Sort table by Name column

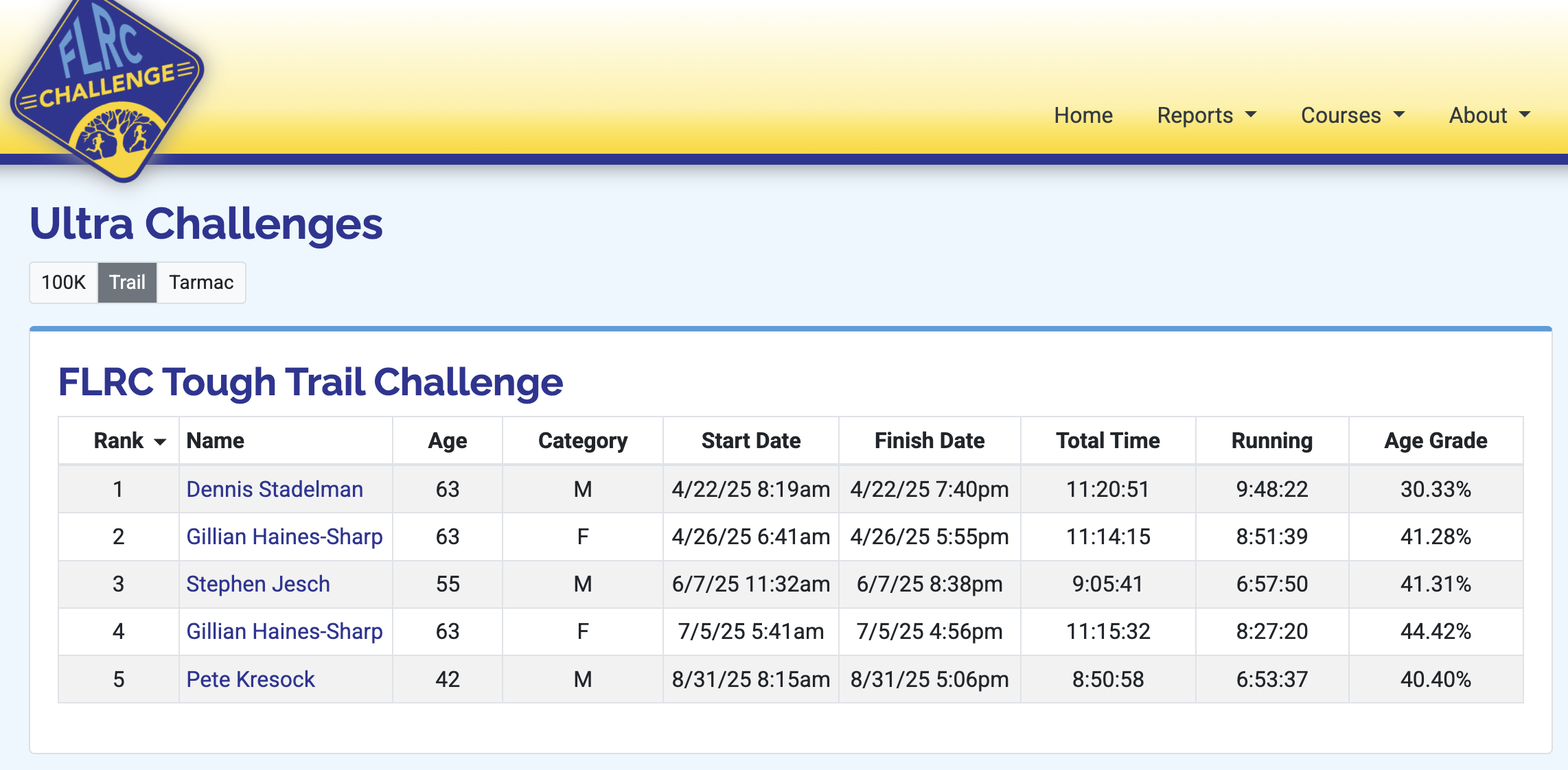(215, 441)
